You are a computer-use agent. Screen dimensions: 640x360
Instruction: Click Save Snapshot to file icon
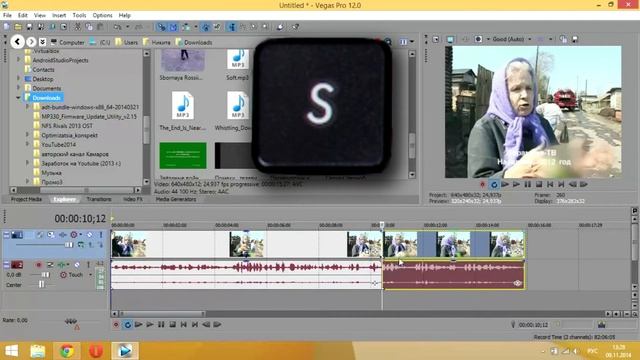pyautogui.click(x=575, y=39)
